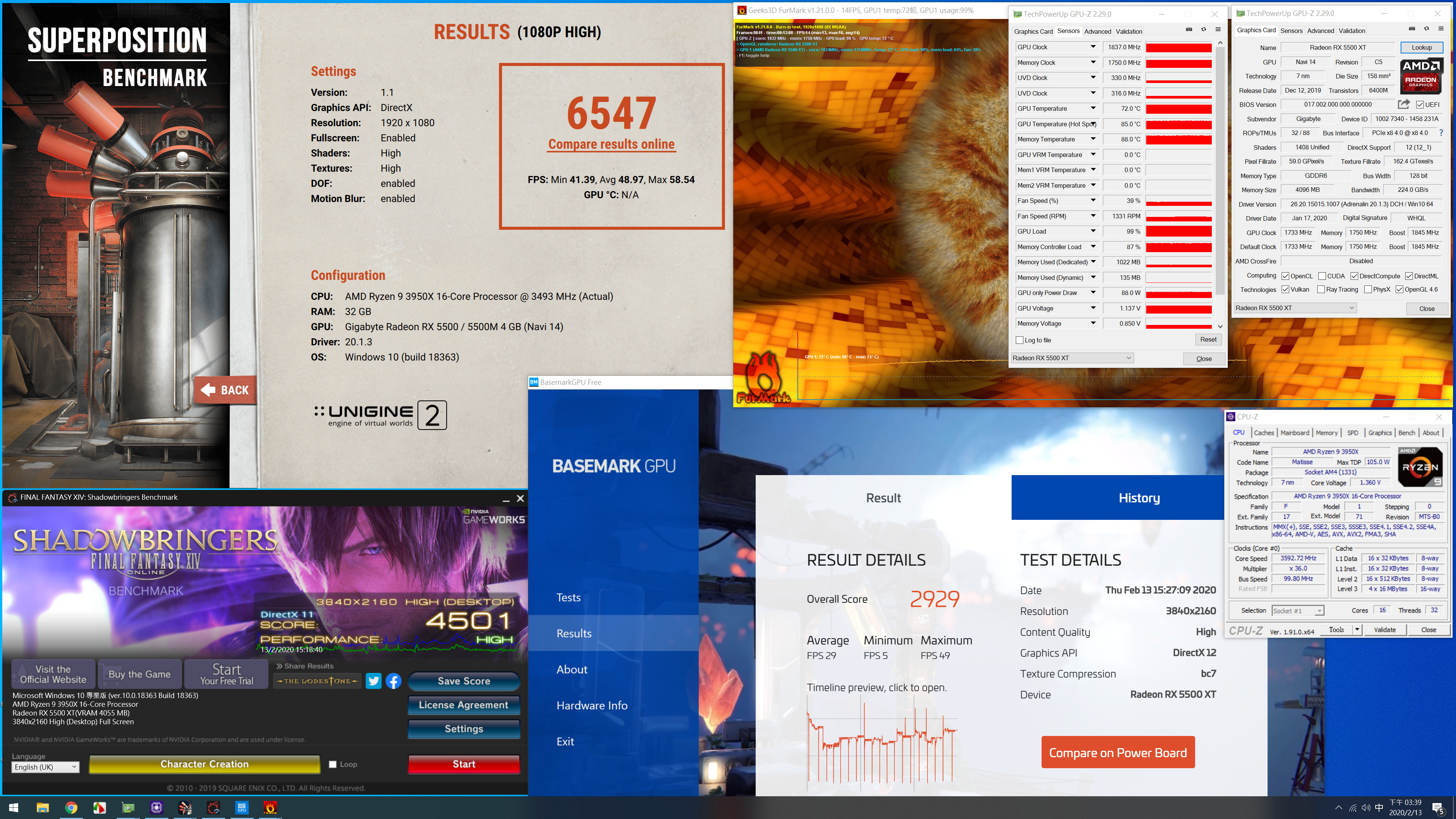This screenshot has height=819, width=1456.
Task: Open Google Chrome from taskbar
Action: click(x=71, y=807)
